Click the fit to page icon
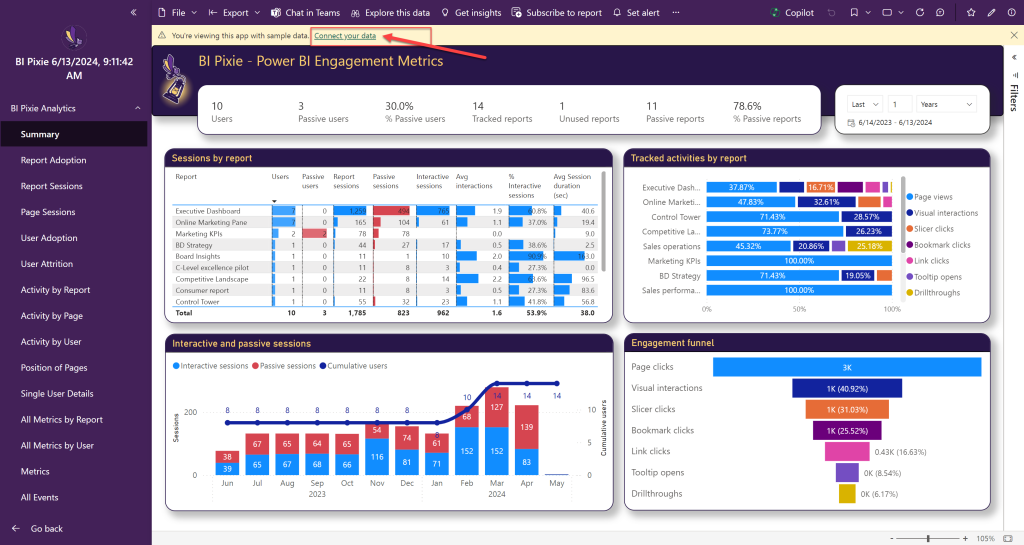 (x=1007, y=538)
